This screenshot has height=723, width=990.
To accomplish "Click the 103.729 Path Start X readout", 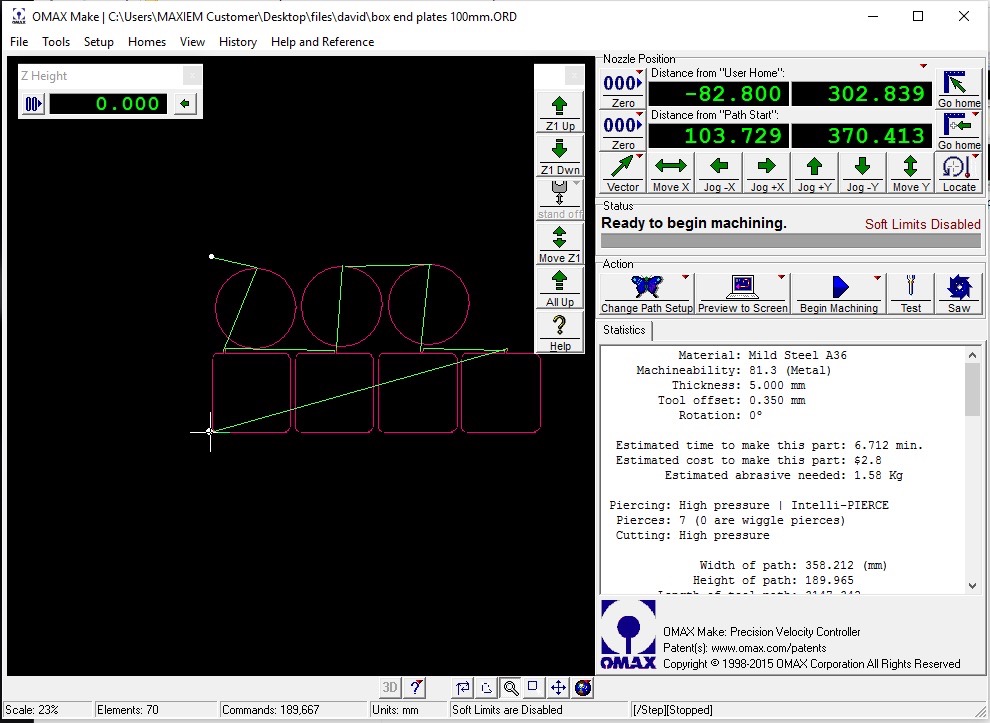I will [x=719, y=136].
